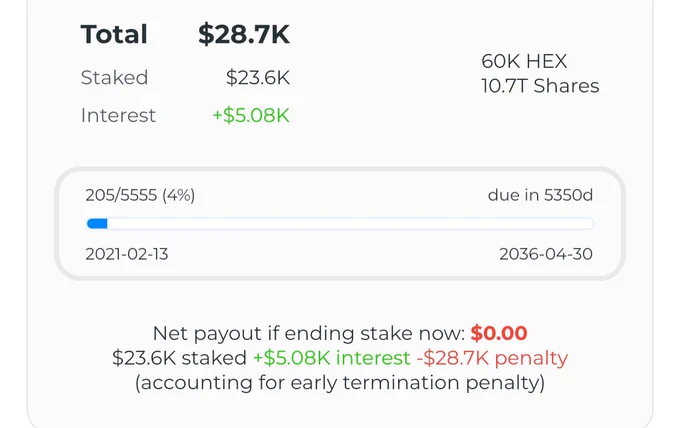Image resolution: width=680 pixels, height=428 pixels.
Task: Select the Staked $23.6K amount
Action: [x=258, y=78]
